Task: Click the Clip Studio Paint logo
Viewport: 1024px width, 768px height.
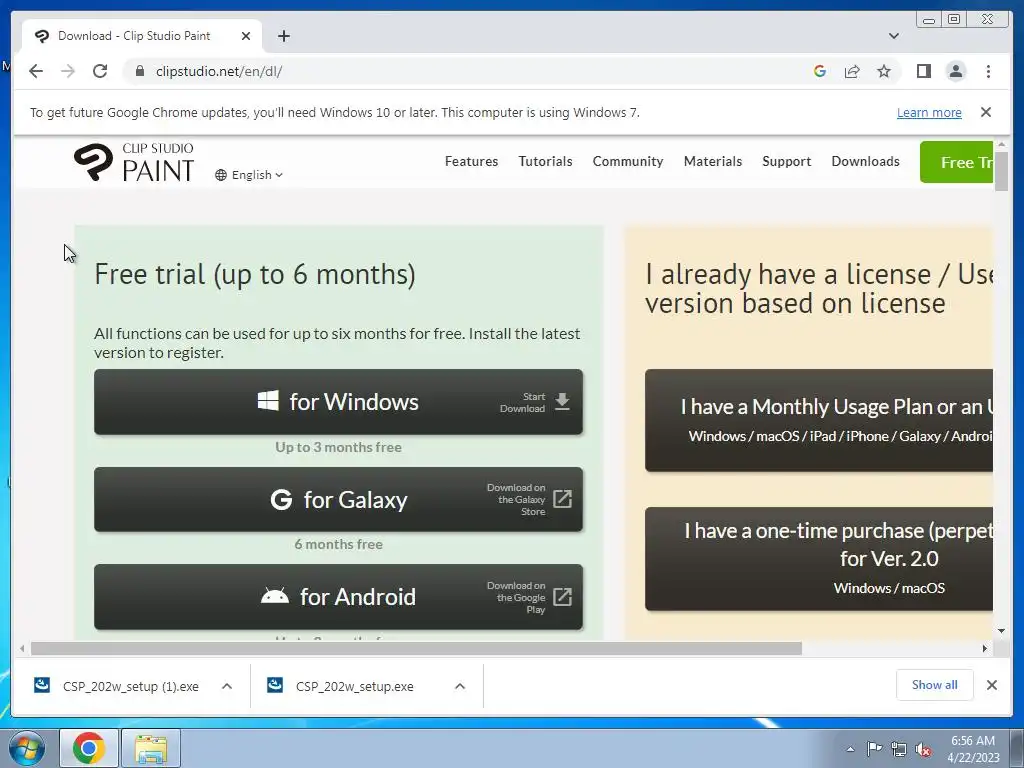Action: point(134,162)
